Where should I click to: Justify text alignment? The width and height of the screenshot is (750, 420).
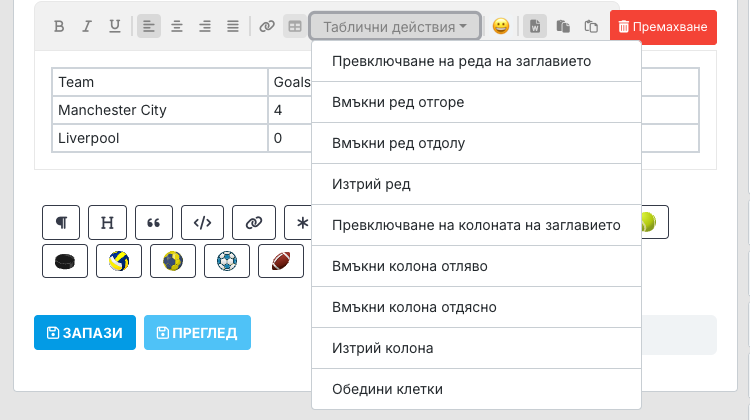click(233, 26)
